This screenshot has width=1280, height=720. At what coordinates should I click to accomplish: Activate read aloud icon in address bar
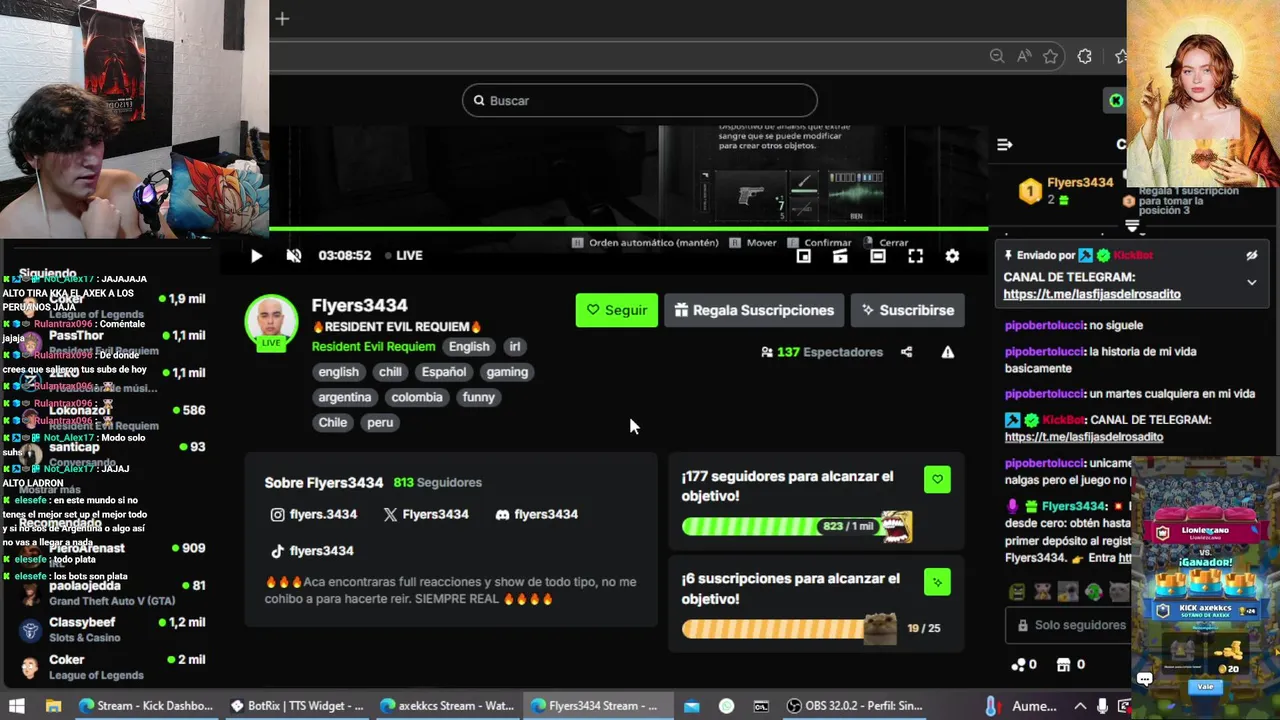1024,57
